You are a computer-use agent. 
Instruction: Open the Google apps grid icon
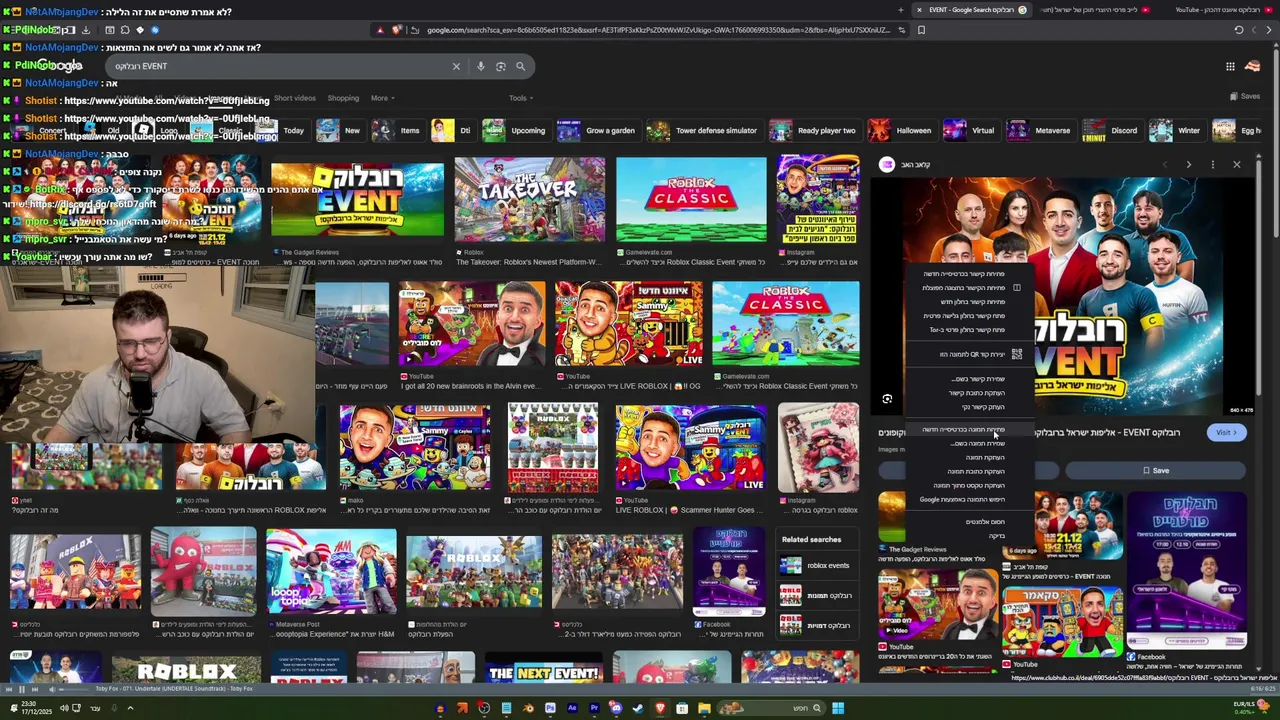click(1230, 66)
